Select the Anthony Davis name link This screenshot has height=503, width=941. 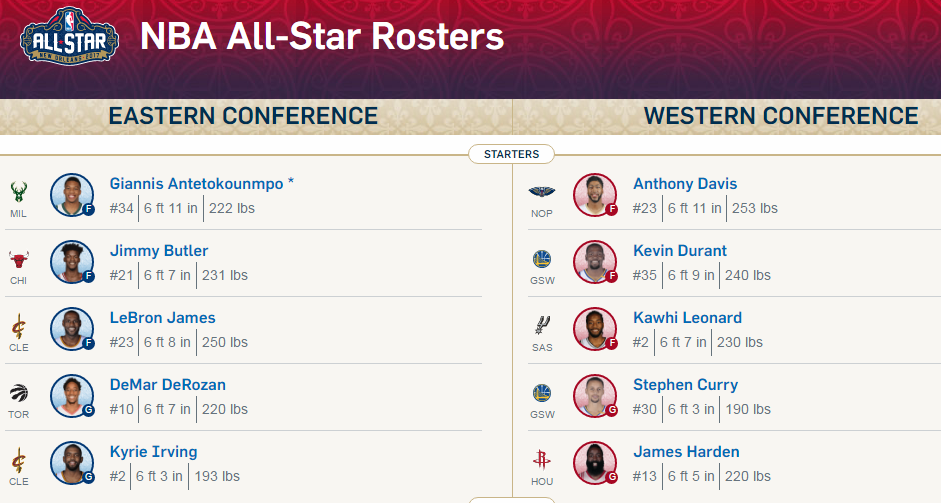tap(685, 184)
